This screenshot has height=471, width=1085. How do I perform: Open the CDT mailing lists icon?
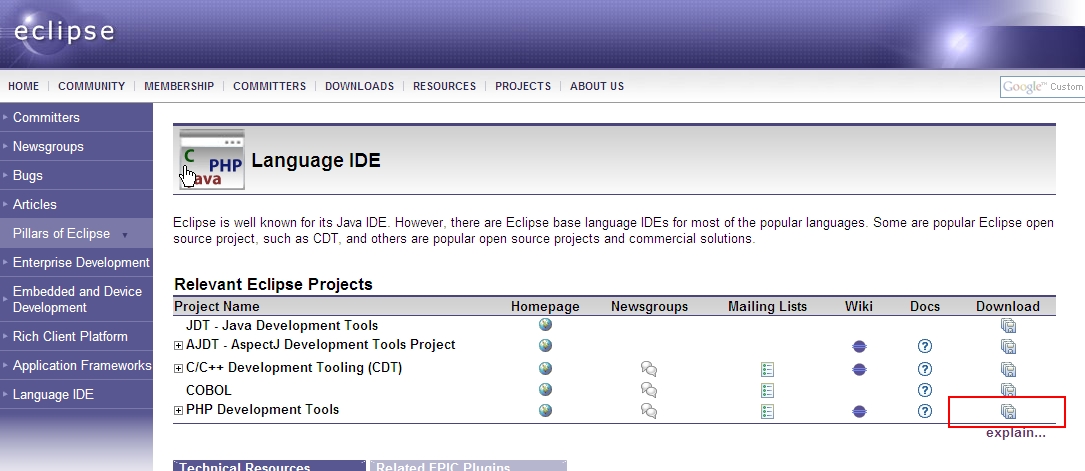tap(767, 369)
